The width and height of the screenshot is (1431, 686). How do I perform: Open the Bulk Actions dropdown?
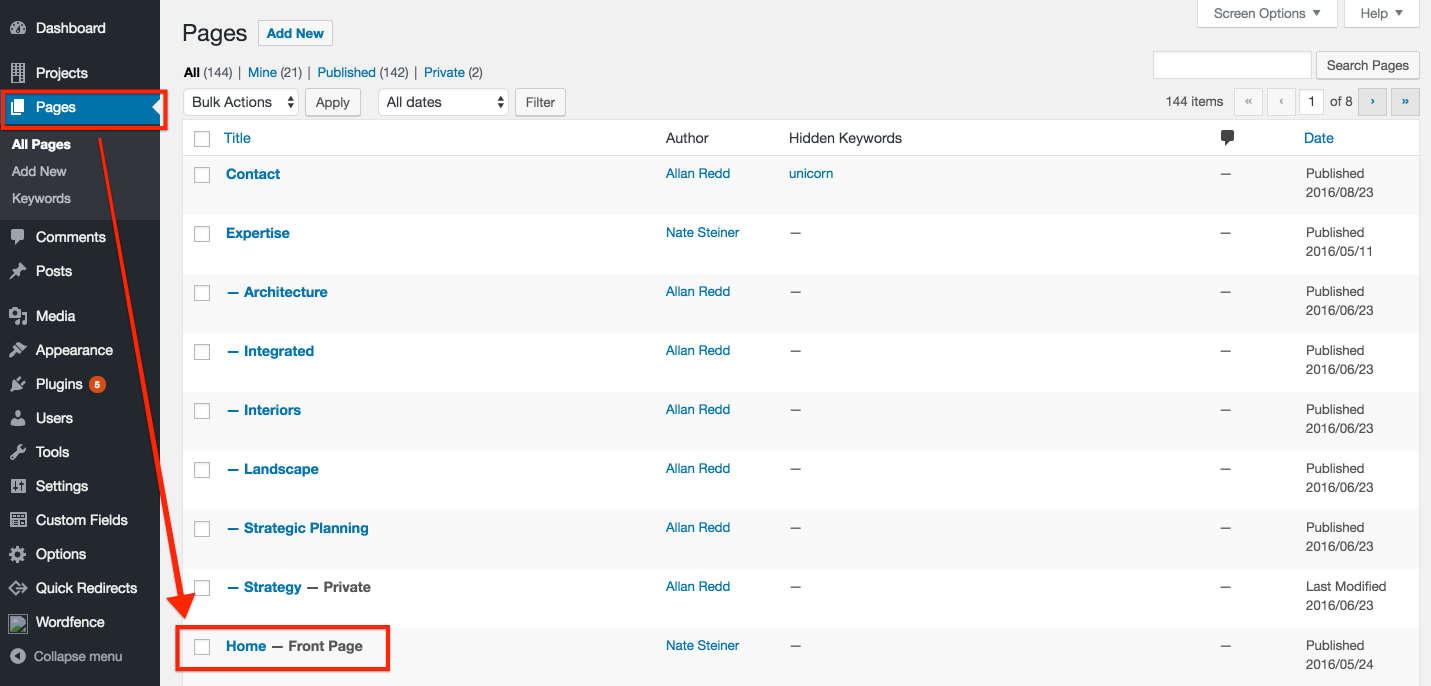tap(241, 102)
